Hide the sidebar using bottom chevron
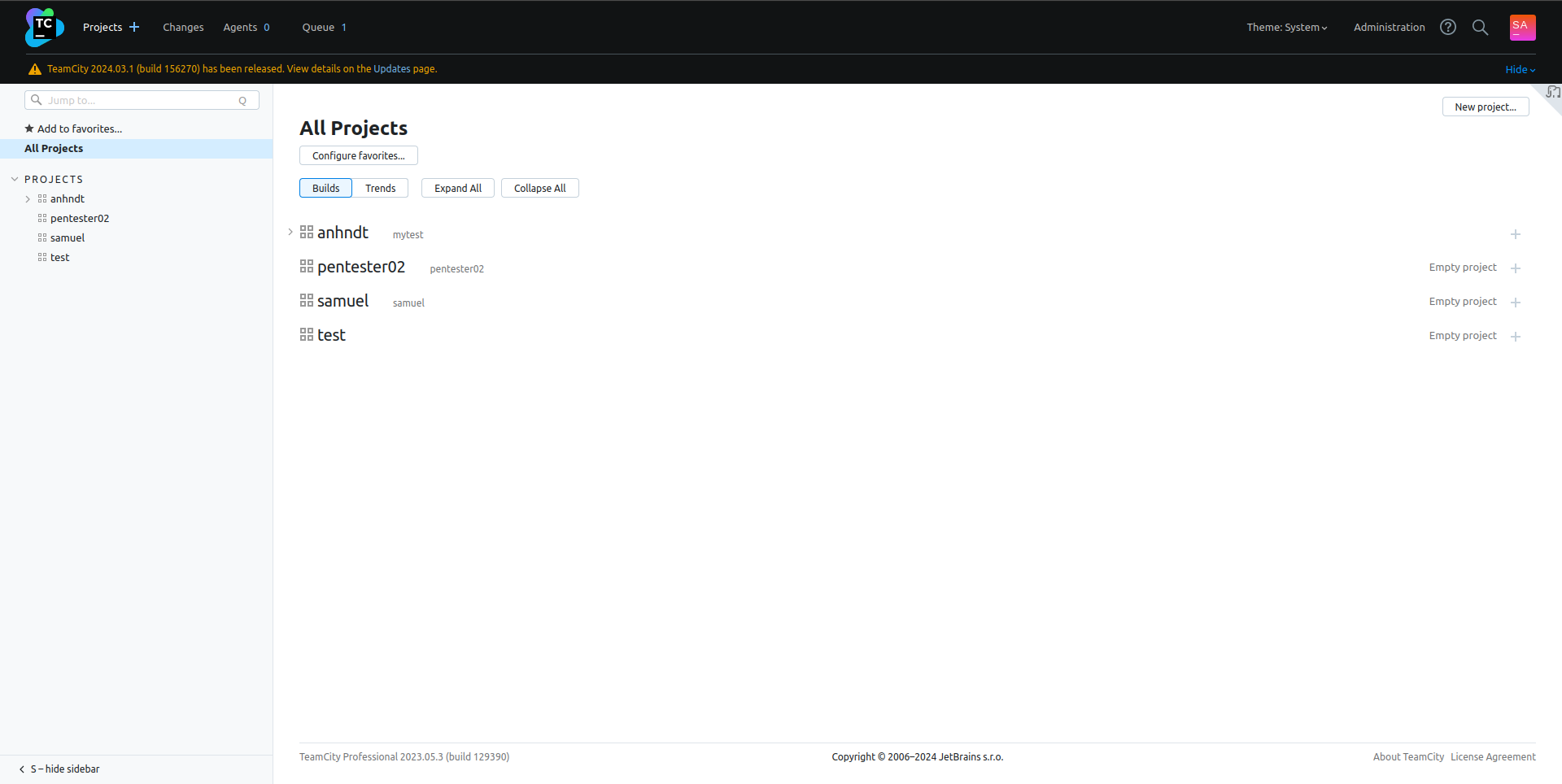 (22, 769)
